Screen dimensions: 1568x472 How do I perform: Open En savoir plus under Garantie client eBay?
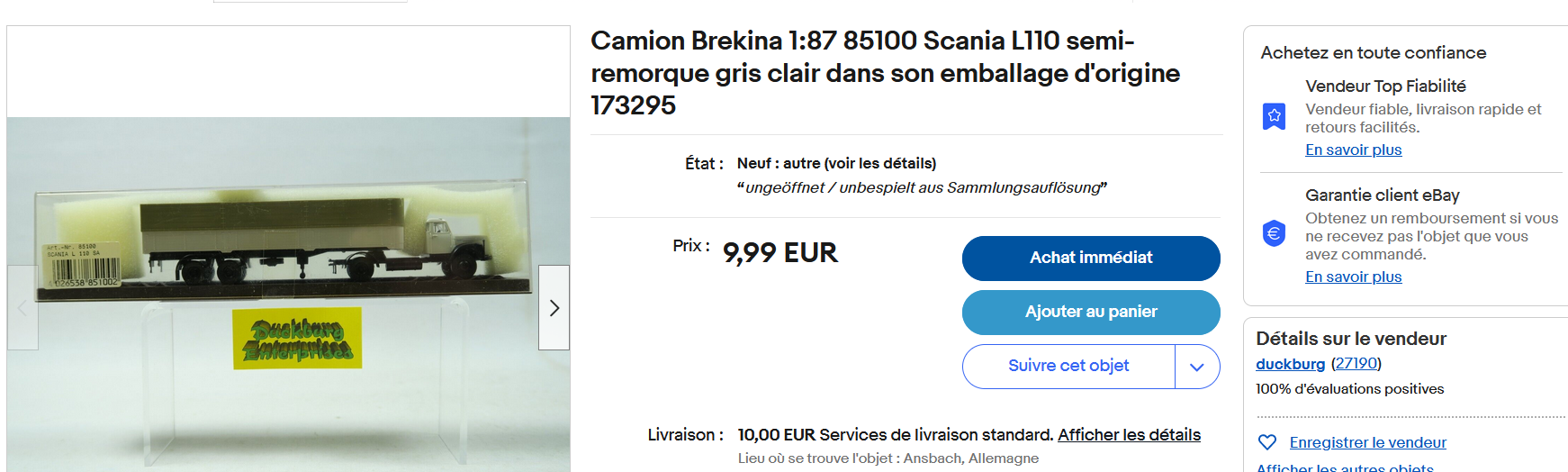(x=1353, y=277)
